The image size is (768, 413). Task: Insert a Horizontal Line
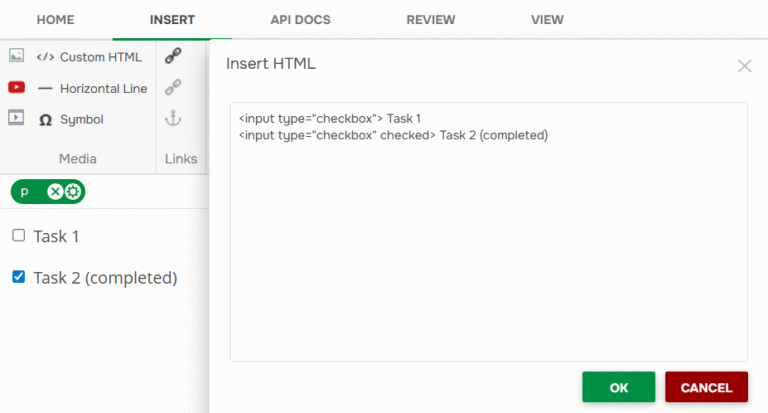point(93,89)
